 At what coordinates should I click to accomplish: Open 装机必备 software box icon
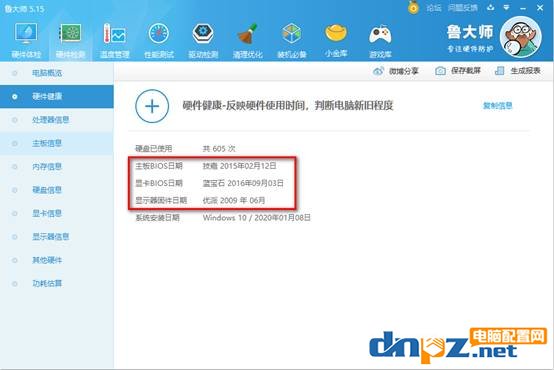(291, 34)
